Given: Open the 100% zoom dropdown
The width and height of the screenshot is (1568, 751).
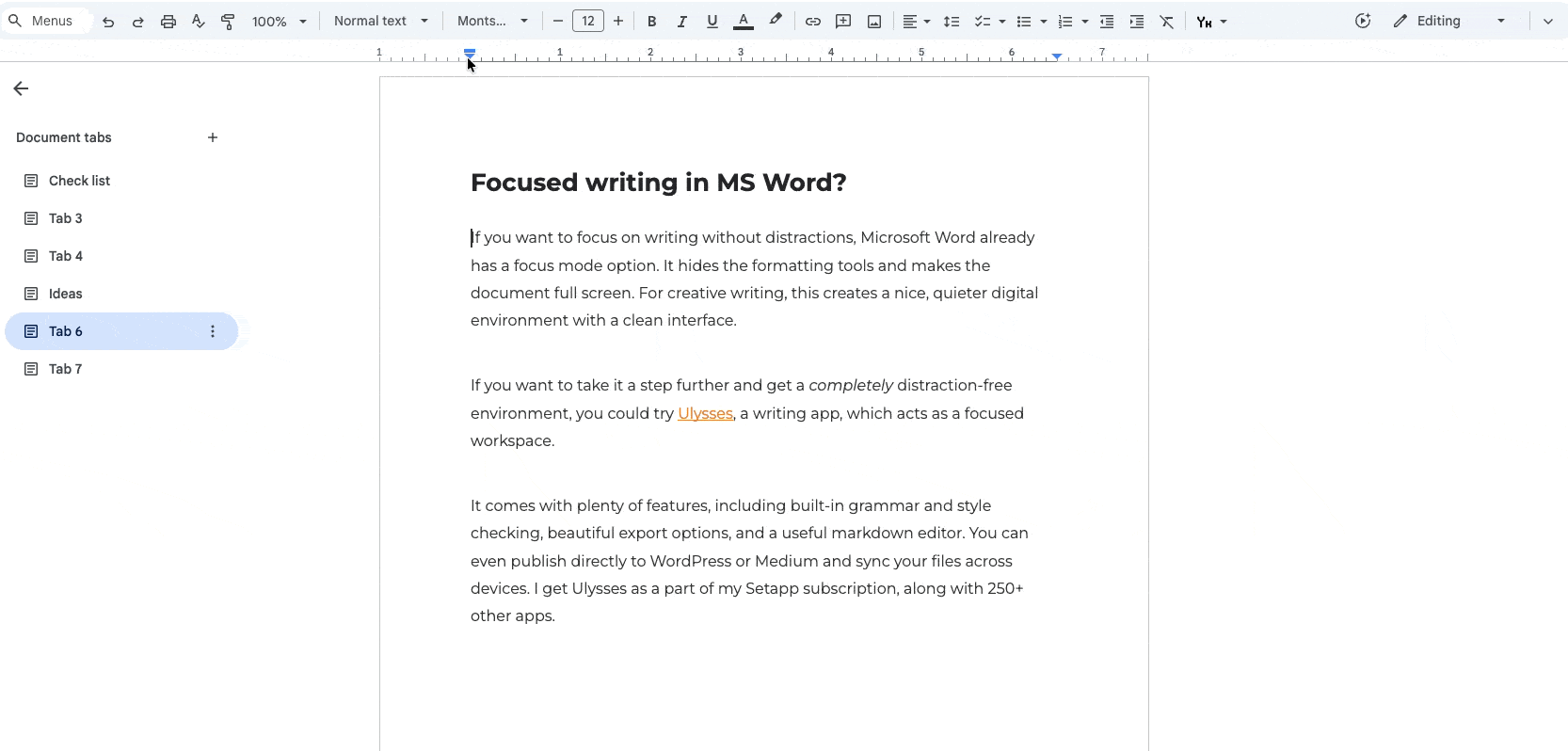Looking at the screenshot, I should click(x=280, y=21).
